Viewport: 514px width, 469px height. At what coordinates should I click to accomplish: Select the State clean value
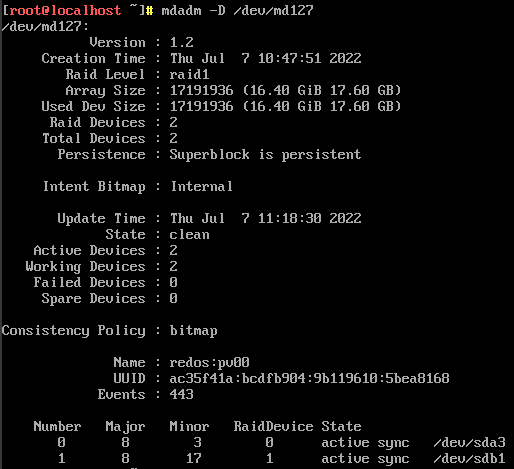click(189, 234)
